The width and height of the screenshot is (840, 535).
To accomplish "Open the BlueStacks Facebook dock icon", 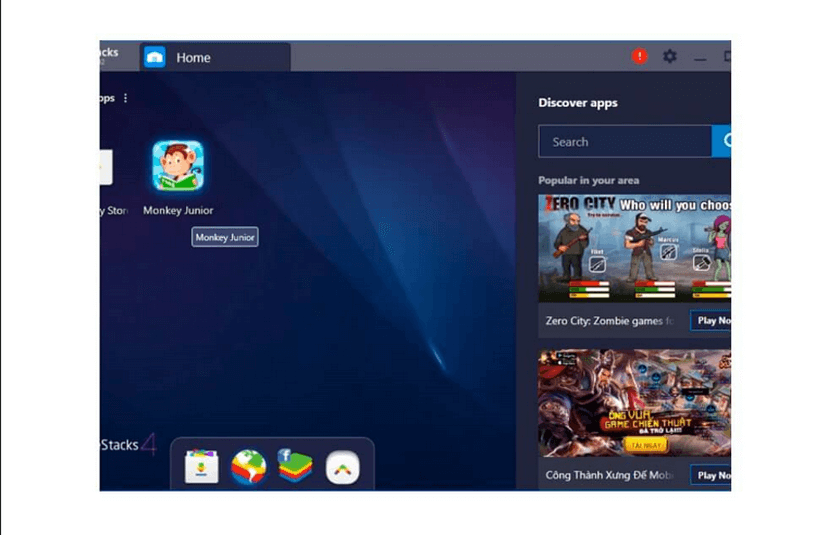I will [295, 465].
